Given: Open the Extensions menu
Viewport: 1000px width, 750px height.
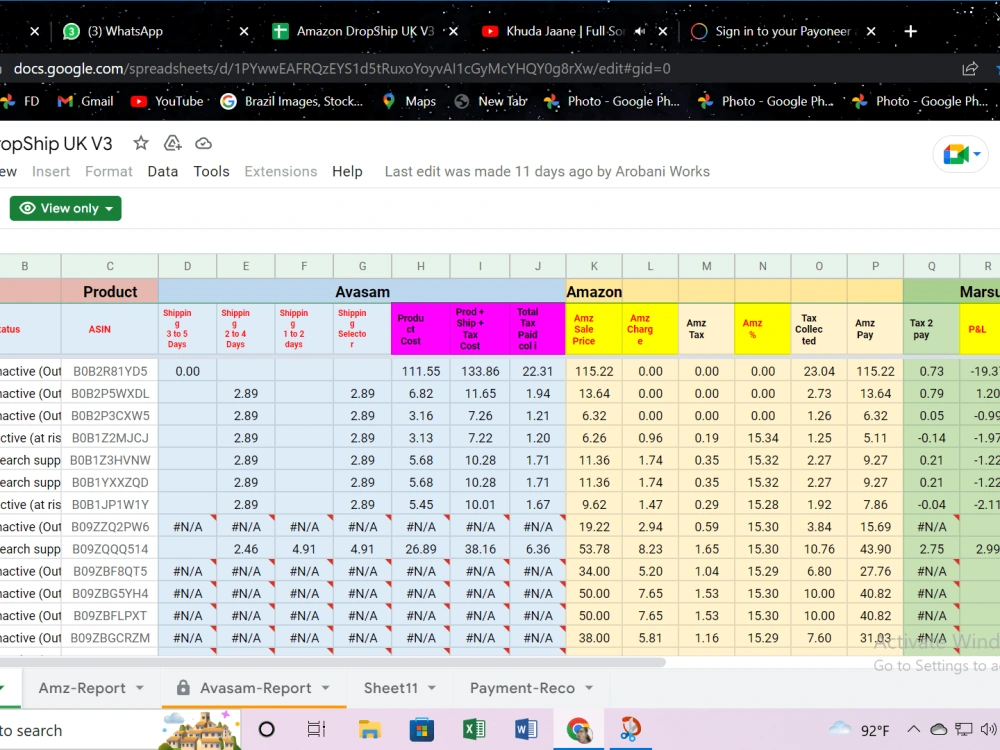Looking at the screenshot, I should tap(281, 172).
